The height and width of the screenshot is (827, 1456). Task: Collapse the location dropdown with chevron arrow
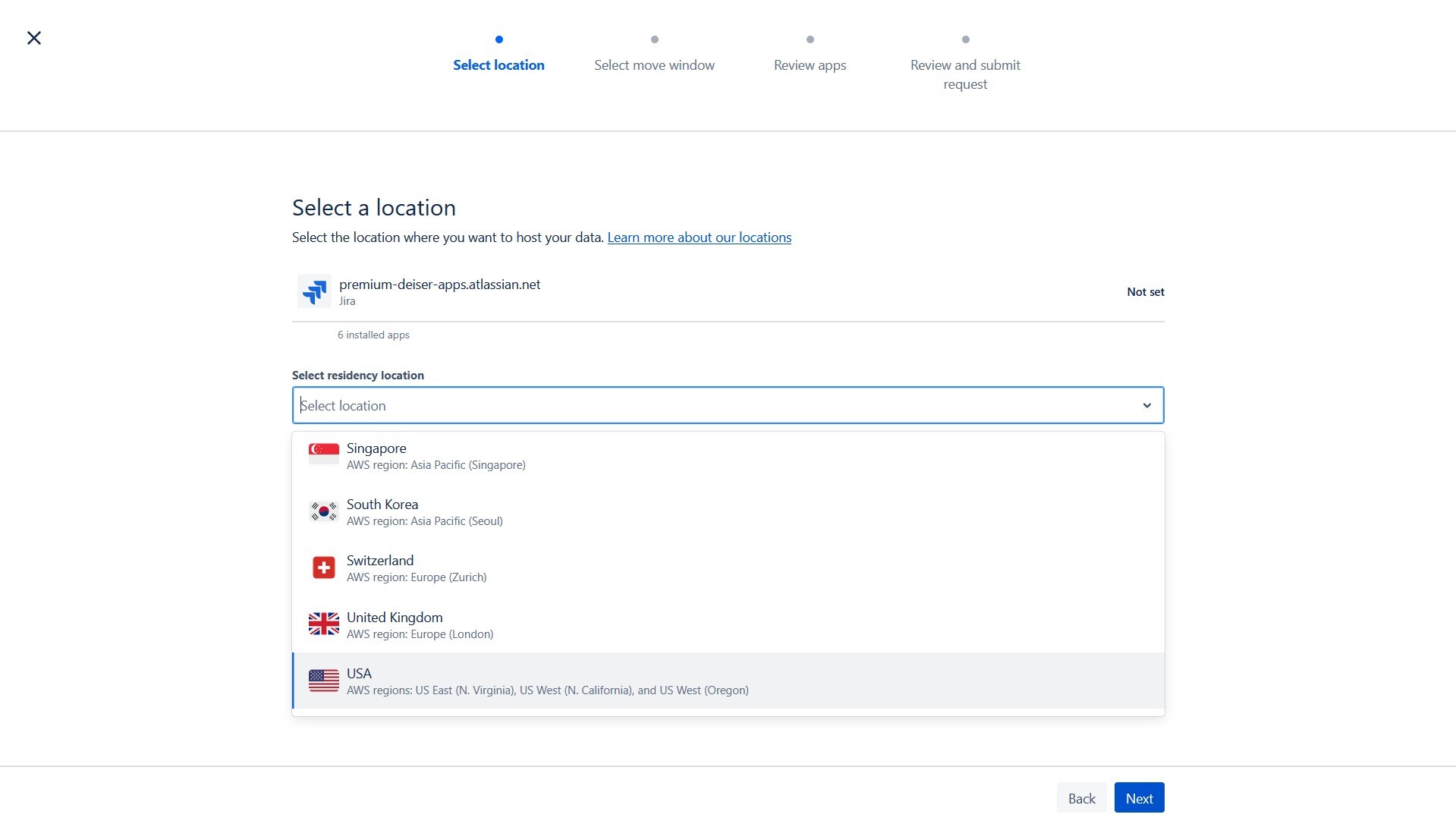[1146, 406]
